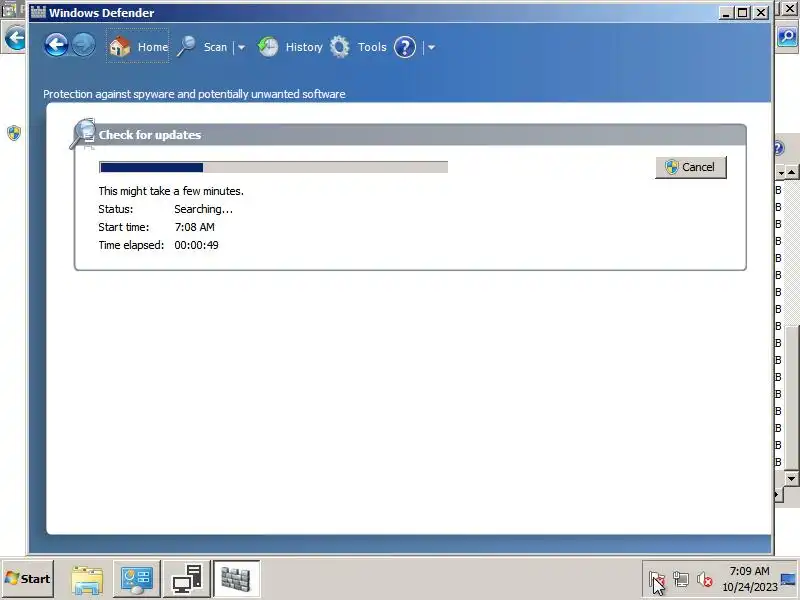Open the Home page in Windows Defender
Image resolution: width=800 pixels, height=600 pixels.
pyautogui.click(x=138, y=46)
